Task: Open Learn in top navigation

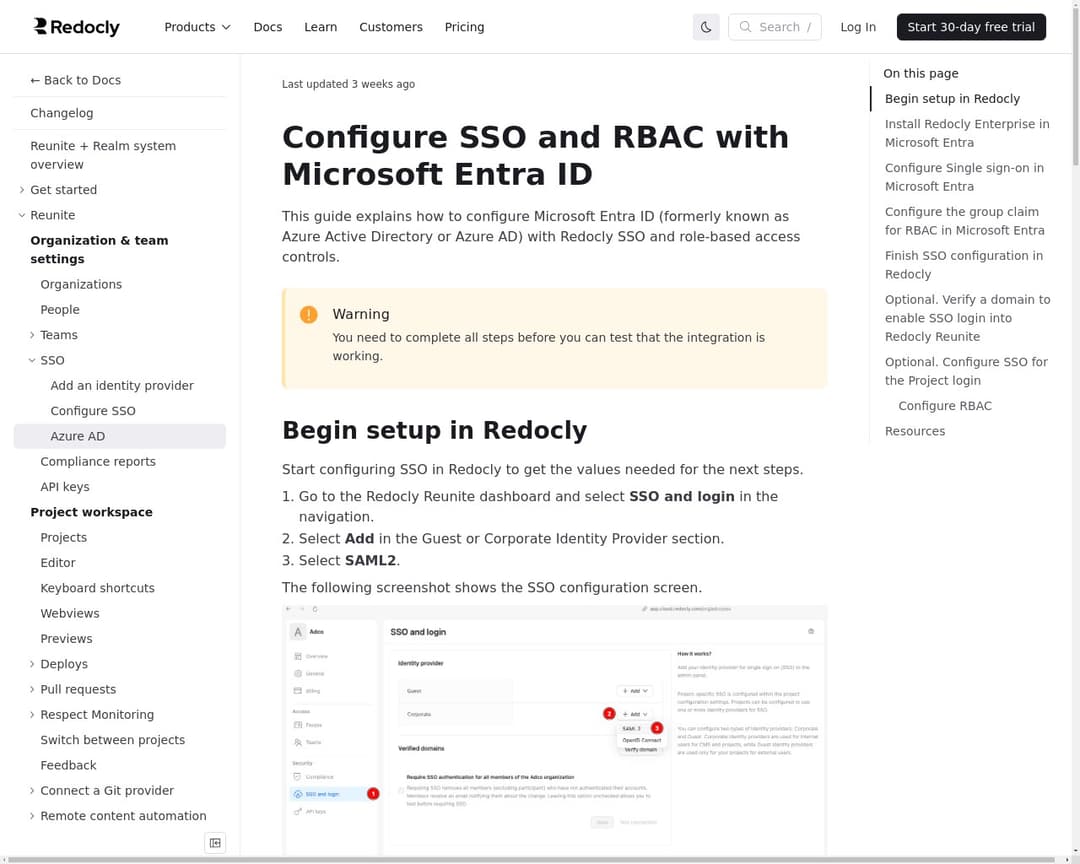Action: 320,27
